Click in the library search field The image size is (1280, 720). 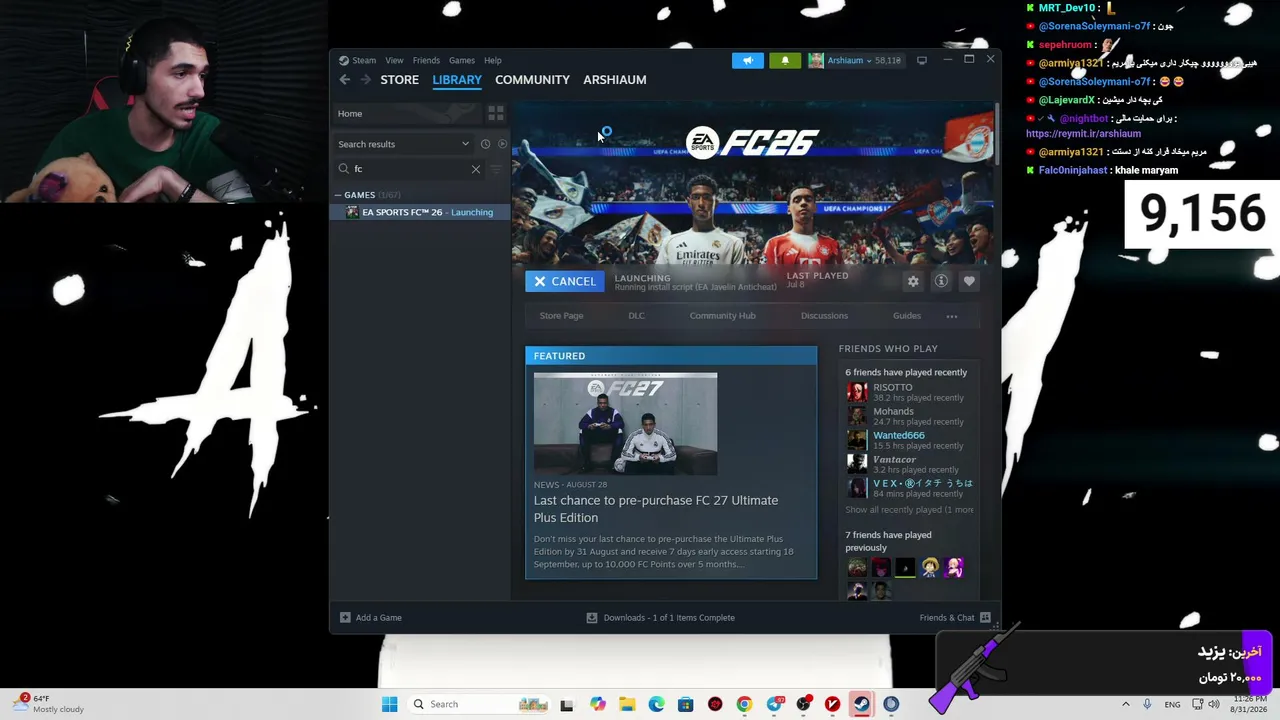click(410, 169)
